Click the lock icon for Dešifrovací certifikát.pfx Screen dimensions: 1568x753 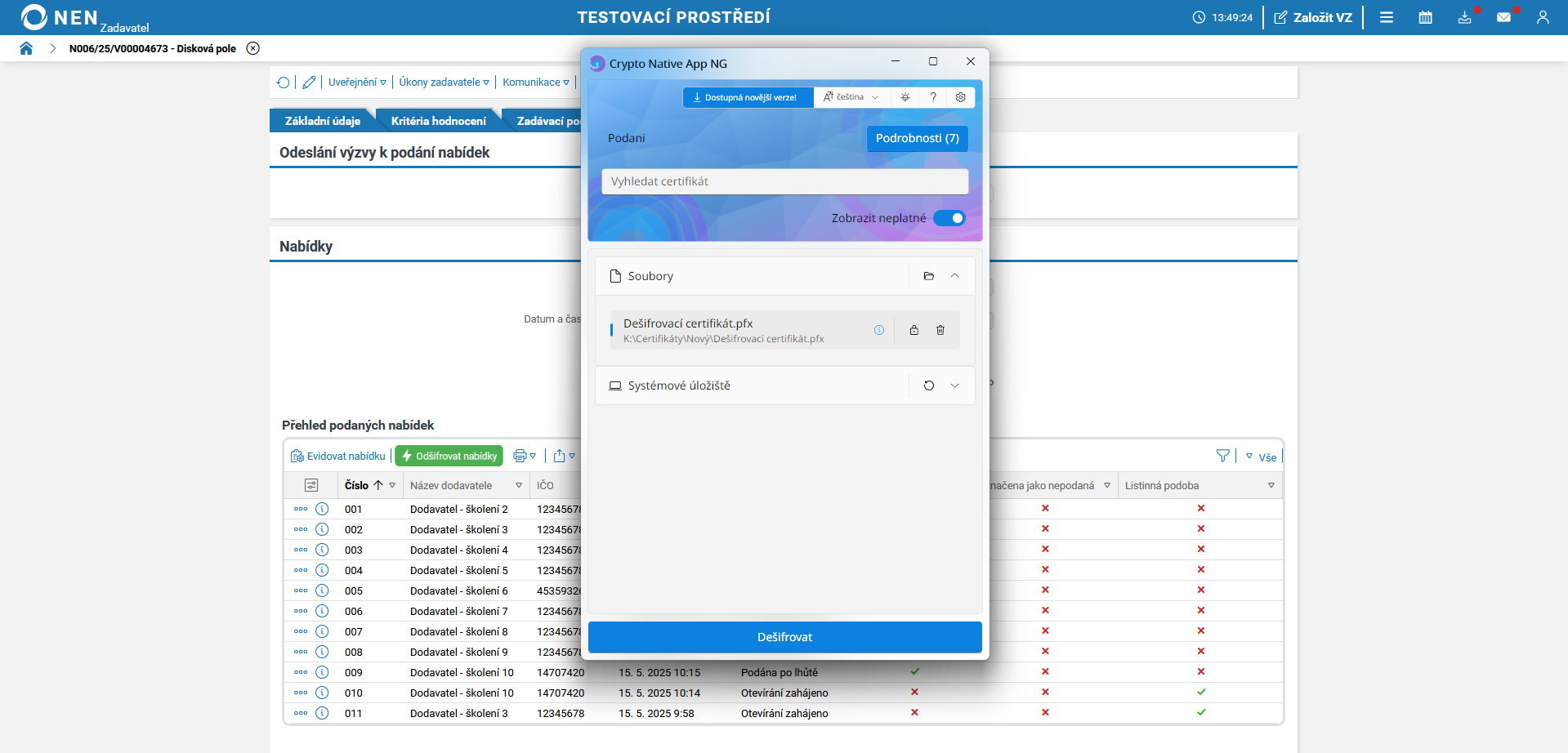tap(914, 330)
